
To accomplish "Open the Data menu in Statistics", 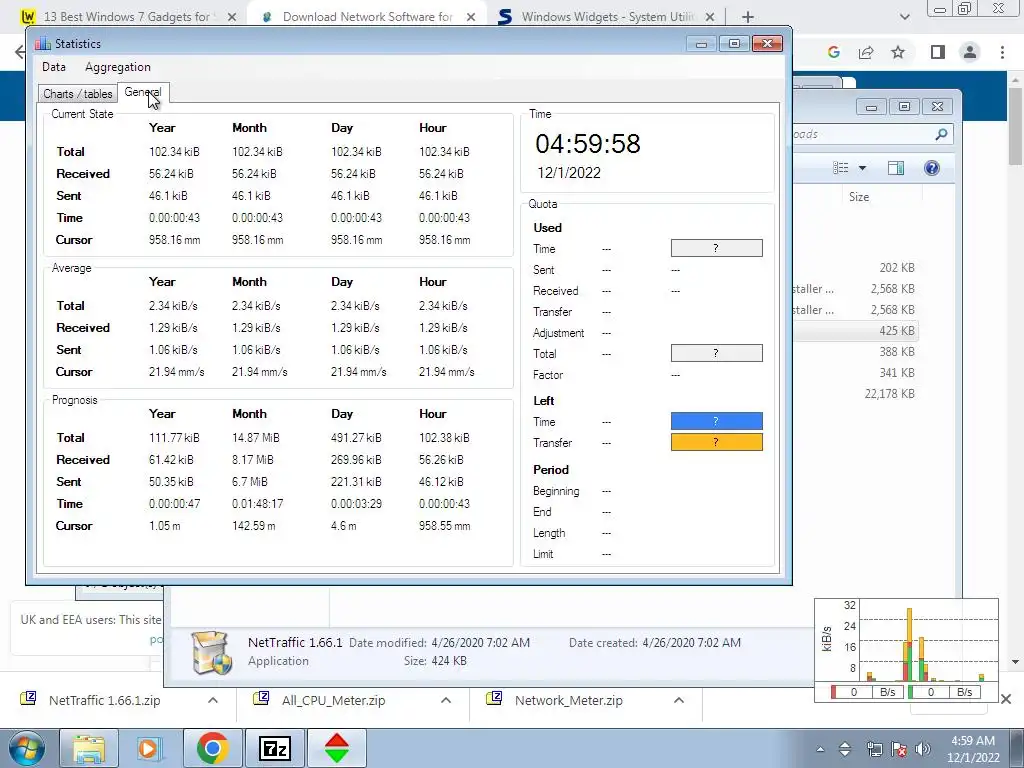I will 54,67.
